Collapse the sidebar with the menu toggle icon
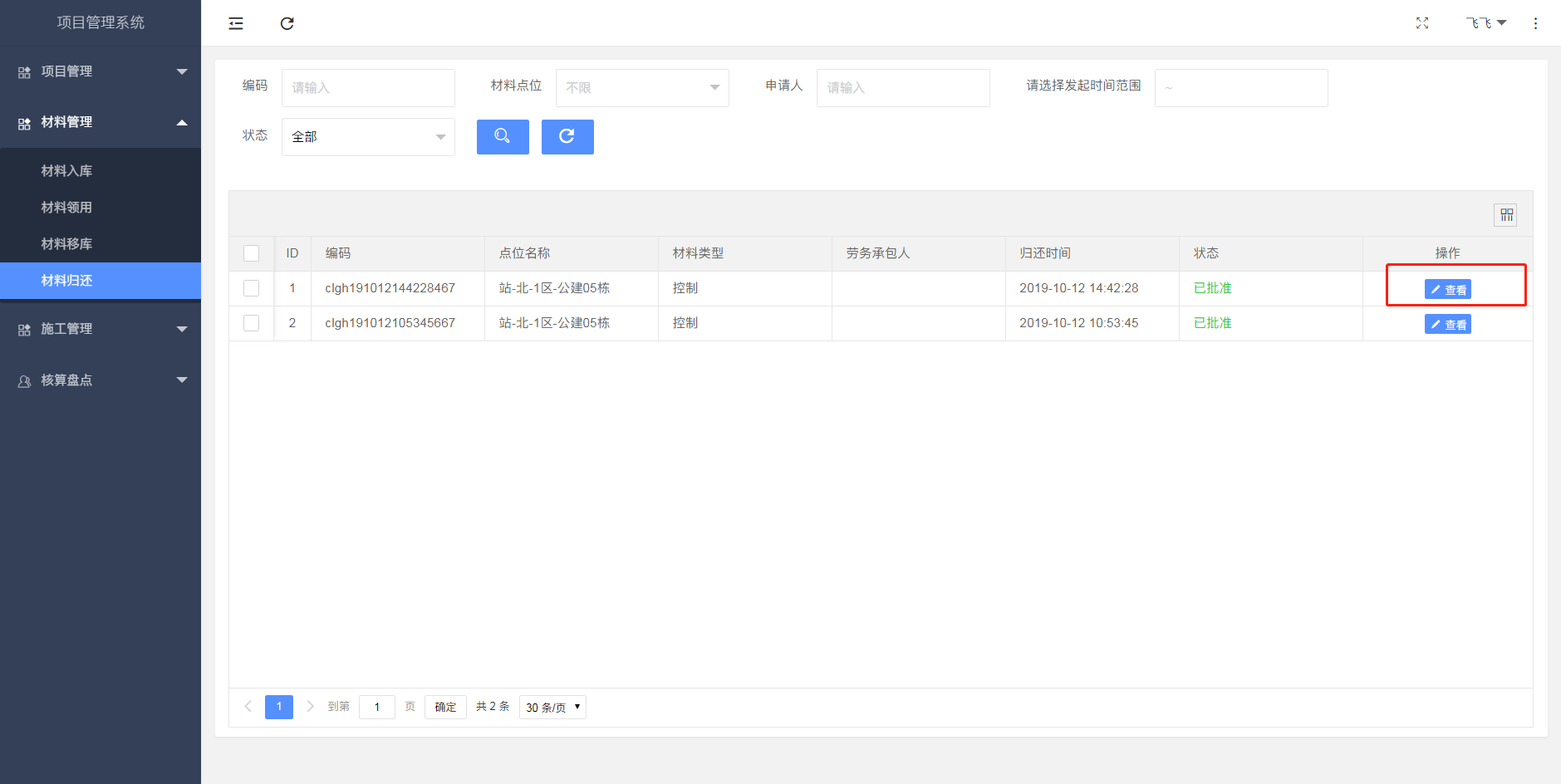 [x=236, y=23]
